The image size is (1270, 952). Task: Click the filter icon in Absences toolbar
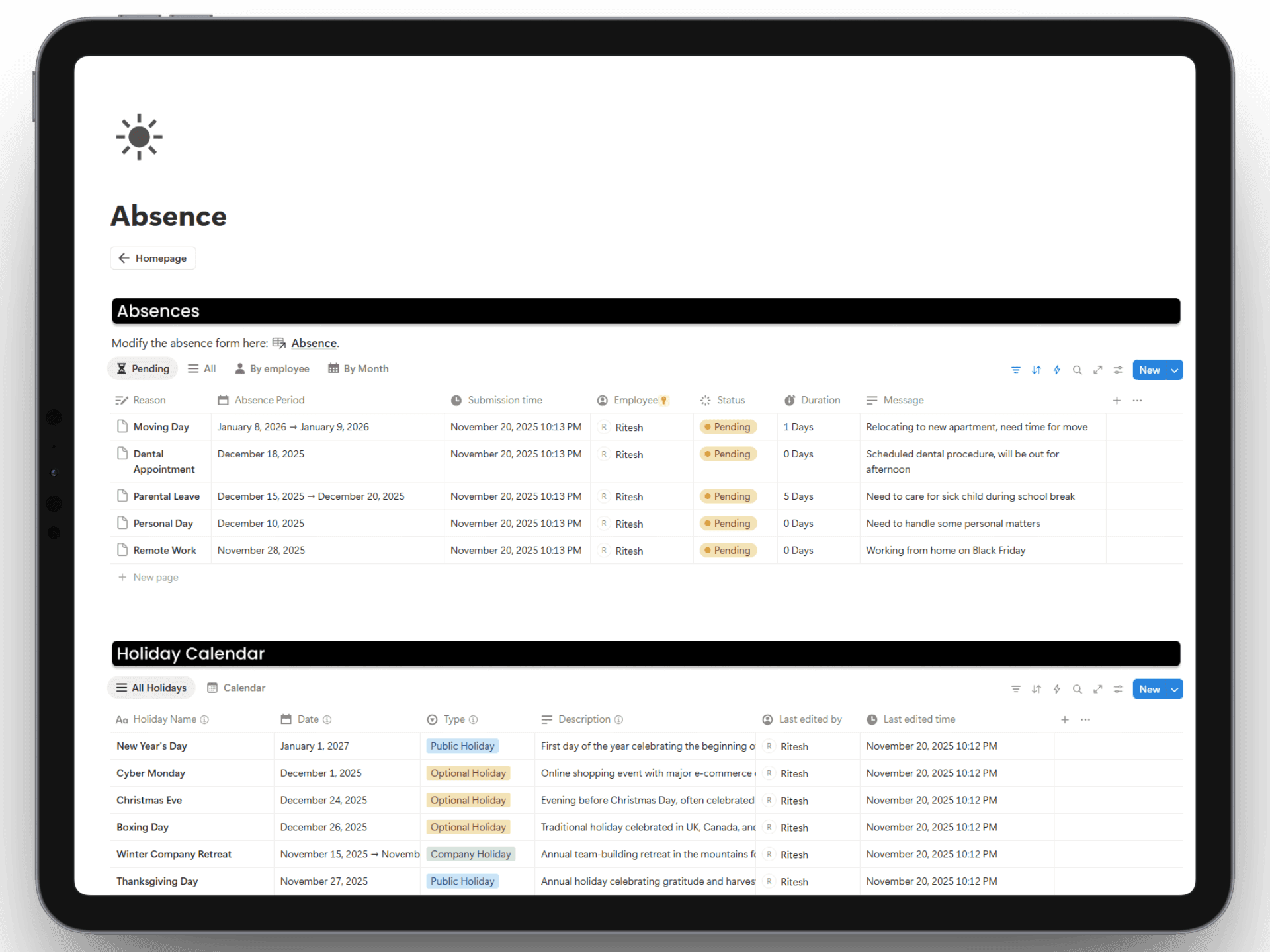[x=1015, y=370]
